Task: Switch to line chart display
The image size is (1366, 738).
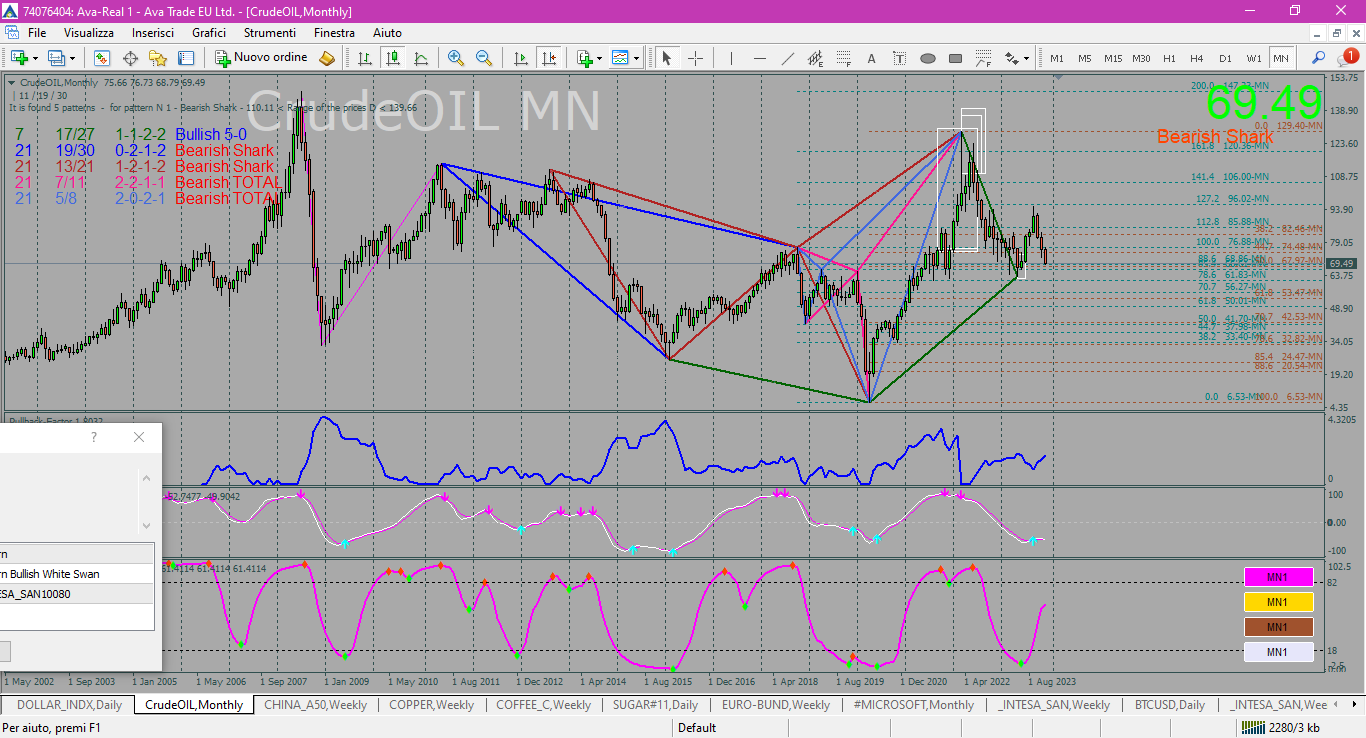Action: (x=421, y=58)
